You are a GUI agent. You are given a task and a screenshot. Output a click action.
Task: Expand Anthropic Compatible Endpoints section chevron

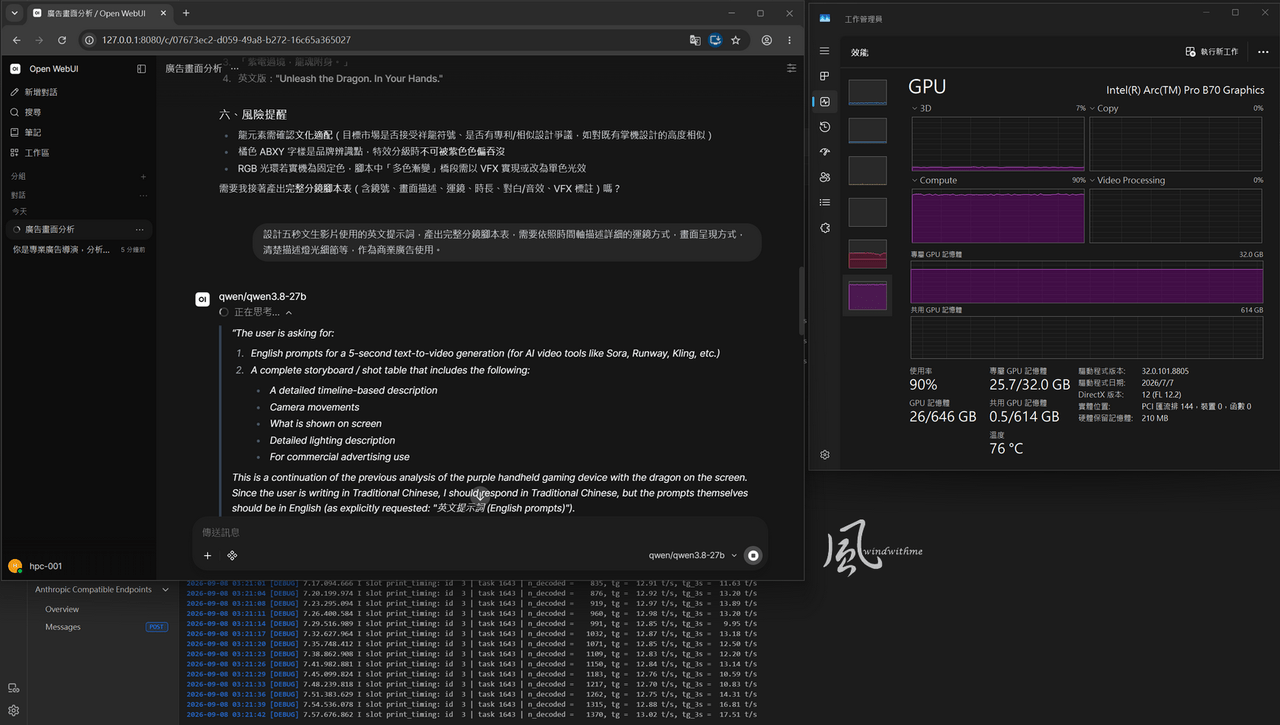[x=165, y=590]
